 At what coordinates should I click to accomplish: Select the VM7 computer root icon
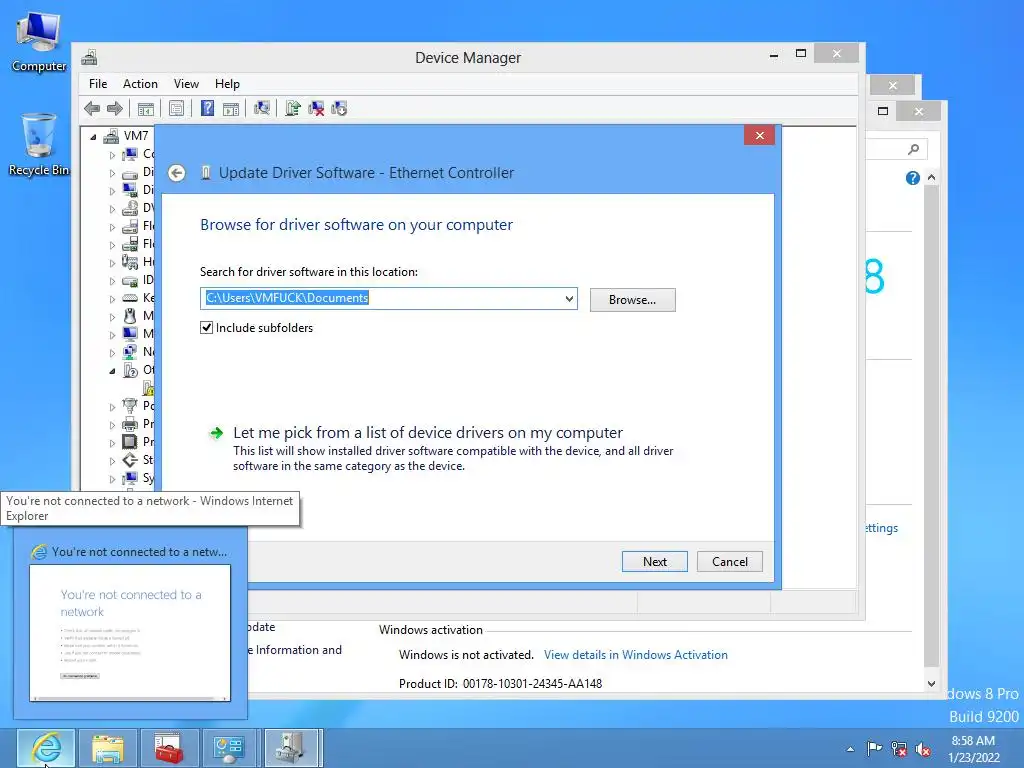tap(112, 136)
